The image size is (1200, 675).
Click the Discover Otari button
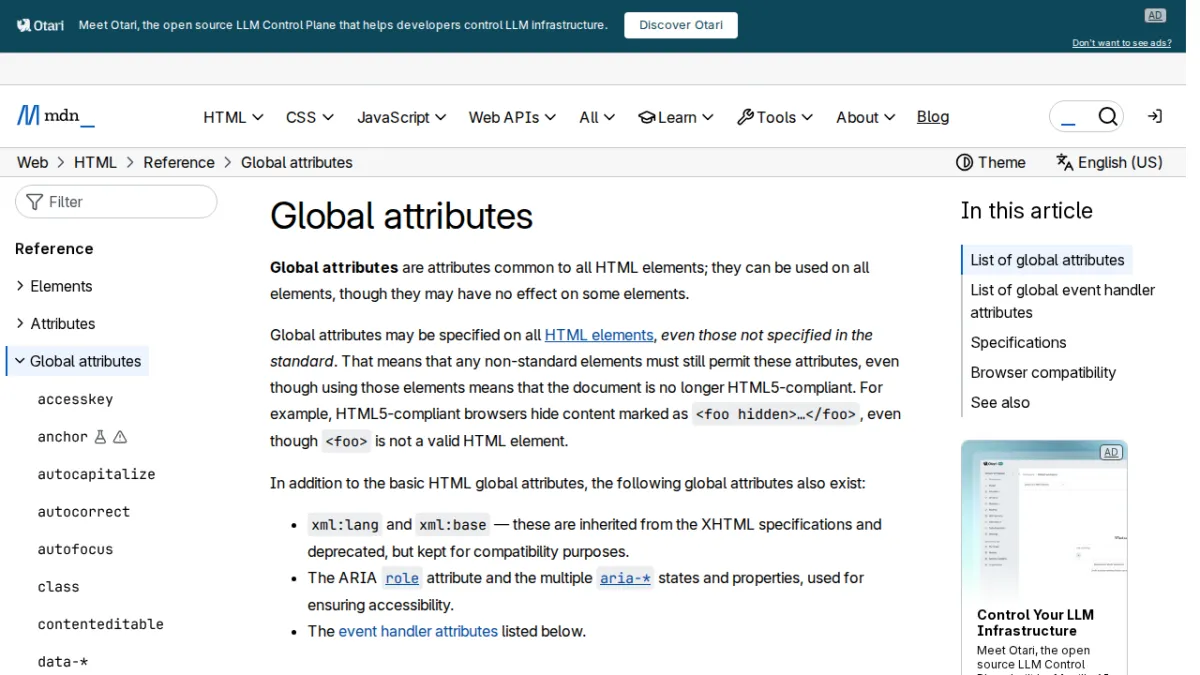pyautogui.click(x=681, y=25)
